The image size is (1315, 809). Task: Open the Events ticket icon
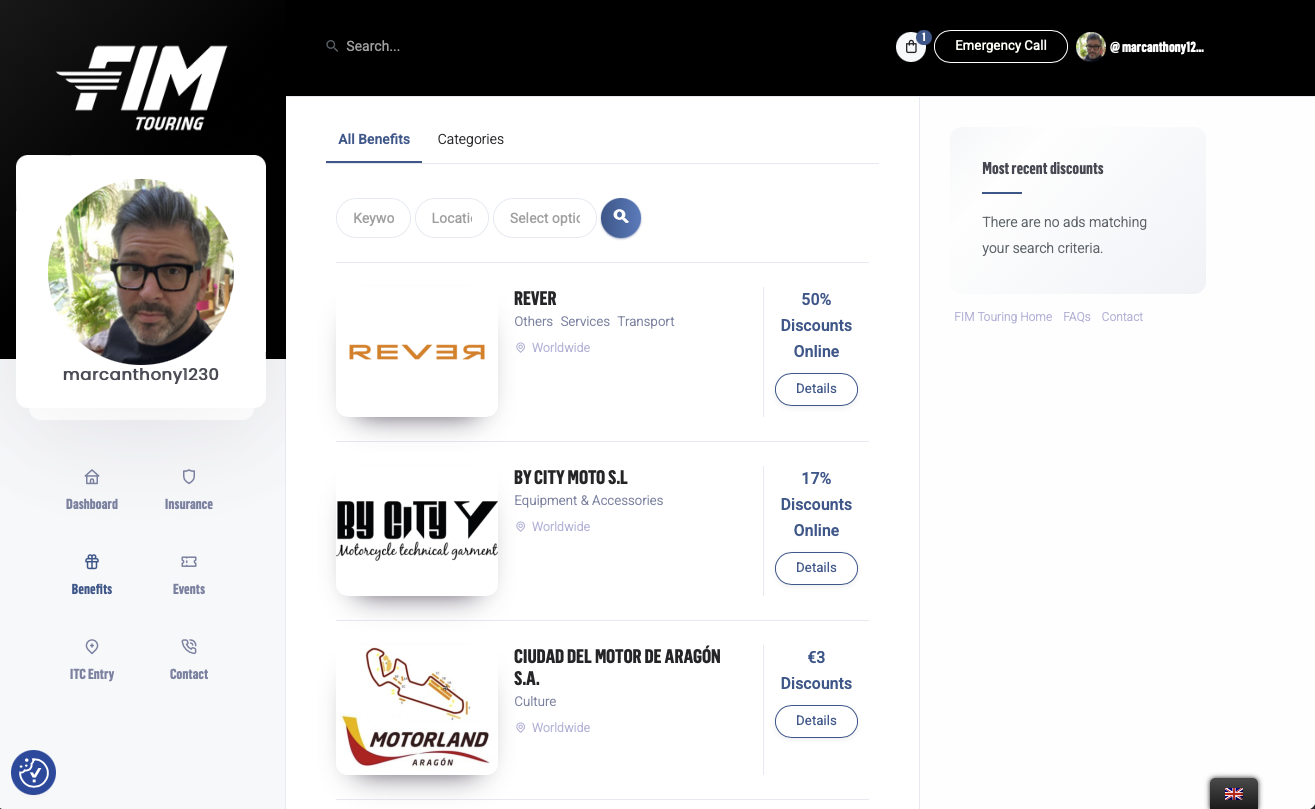[189, 562]
